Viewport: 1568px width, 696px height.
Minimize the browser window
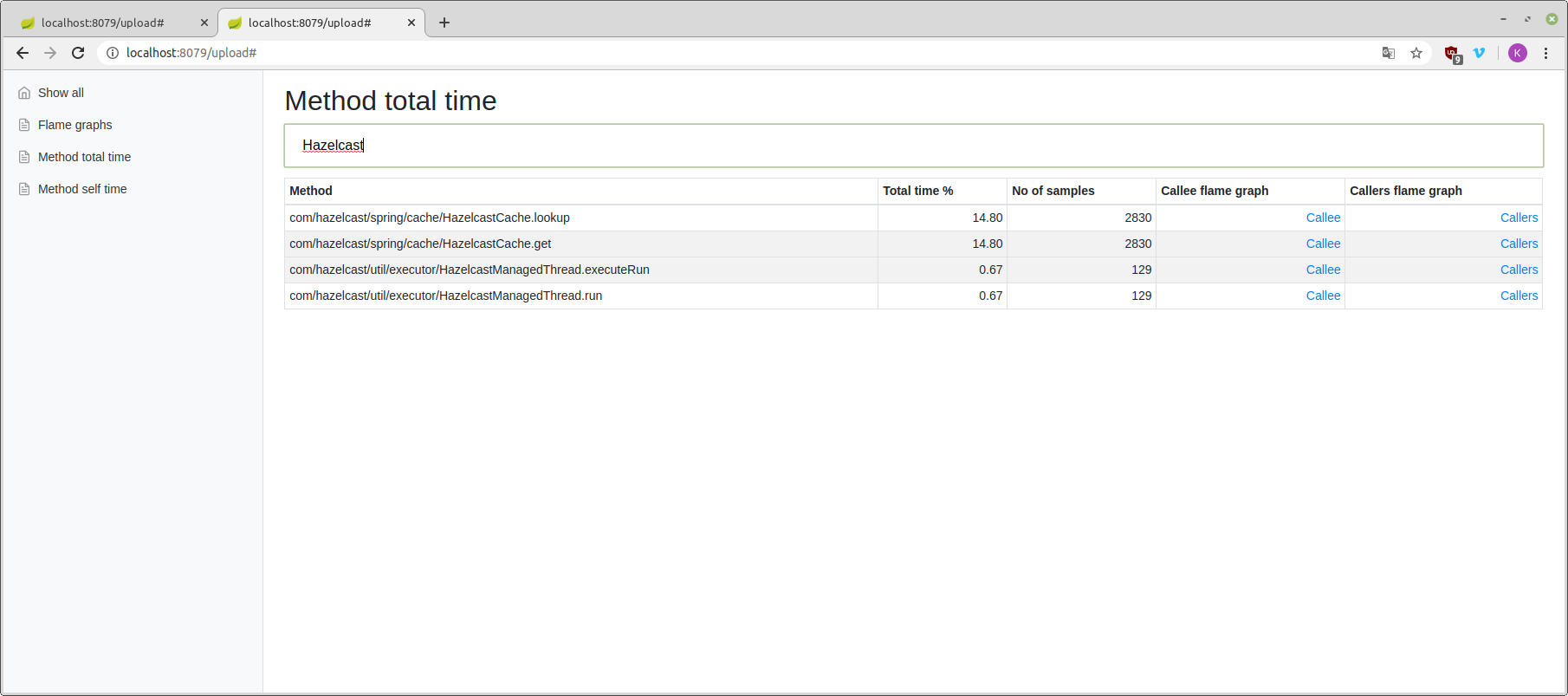click(1503, 19)
